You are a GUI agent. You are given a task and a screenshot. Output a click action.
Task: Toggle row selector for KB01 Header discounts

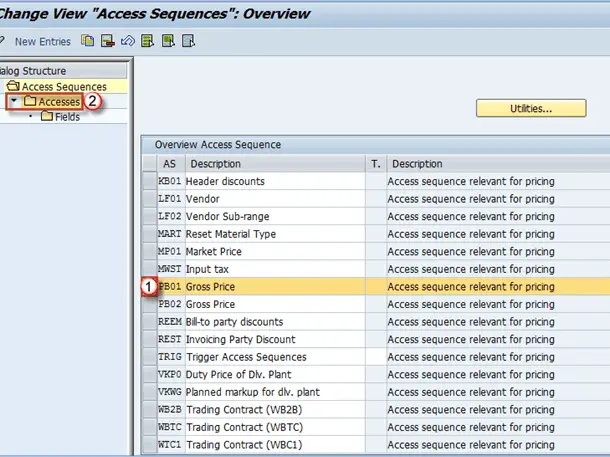coord(149,181)
